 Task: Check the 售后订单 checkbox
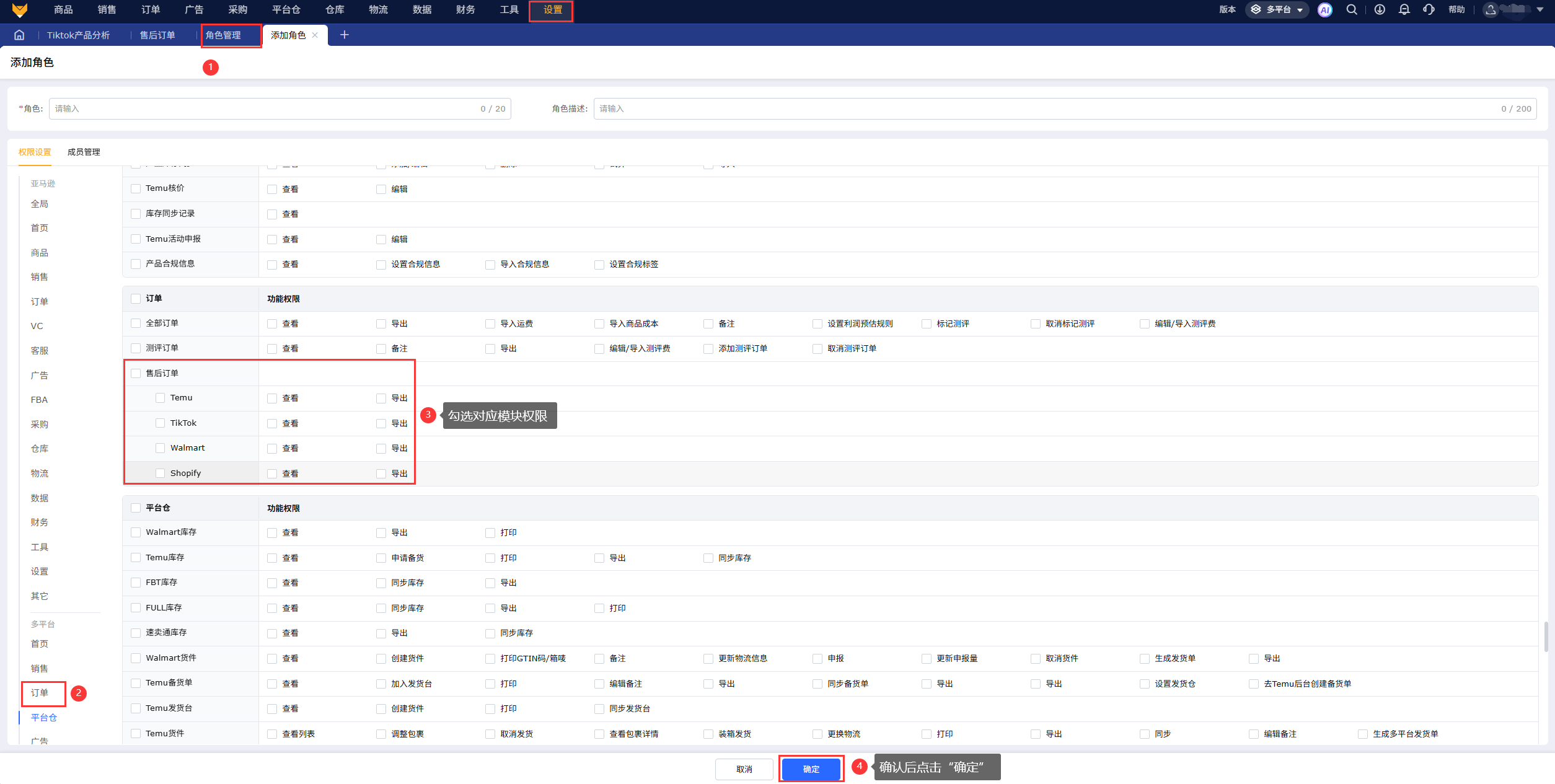click(x=136, y=373)
